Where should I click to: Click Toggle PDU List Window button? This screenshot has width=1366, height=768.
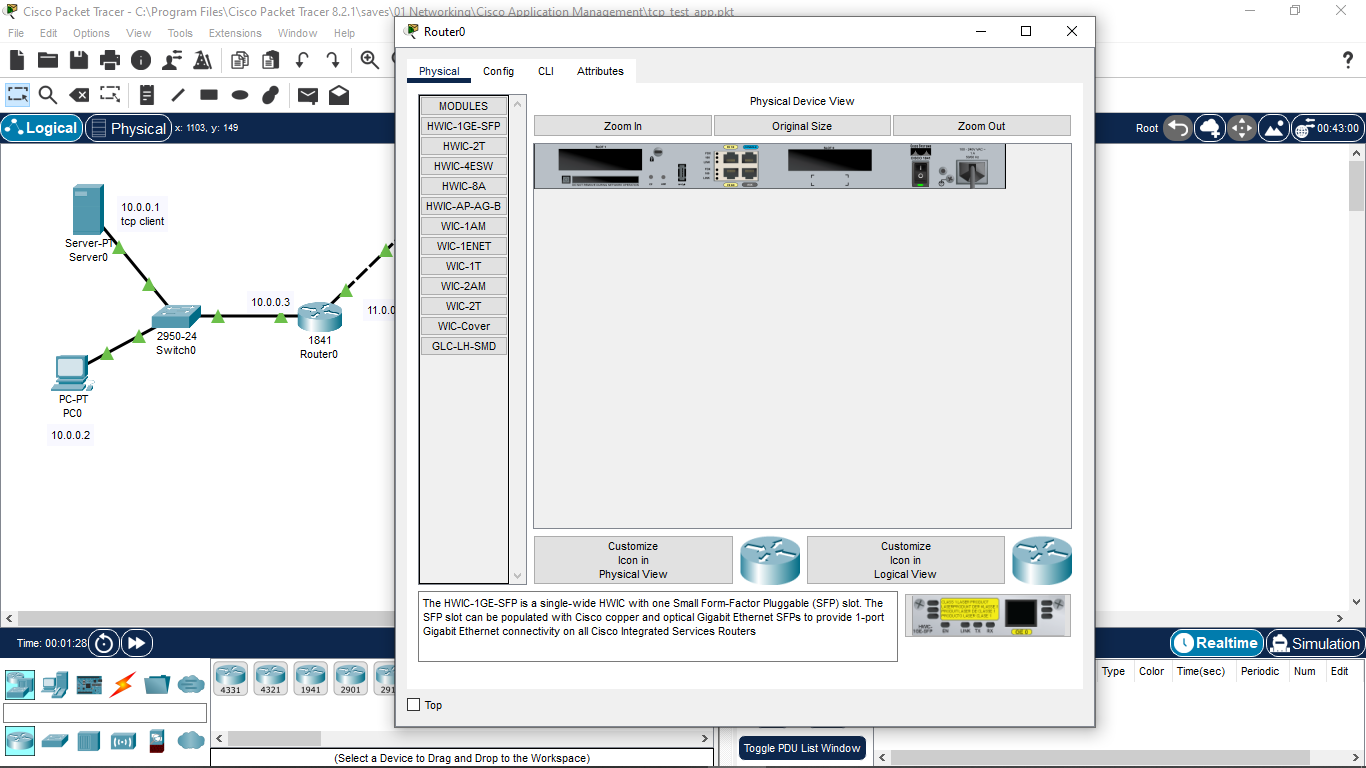[x=801, y=748]
